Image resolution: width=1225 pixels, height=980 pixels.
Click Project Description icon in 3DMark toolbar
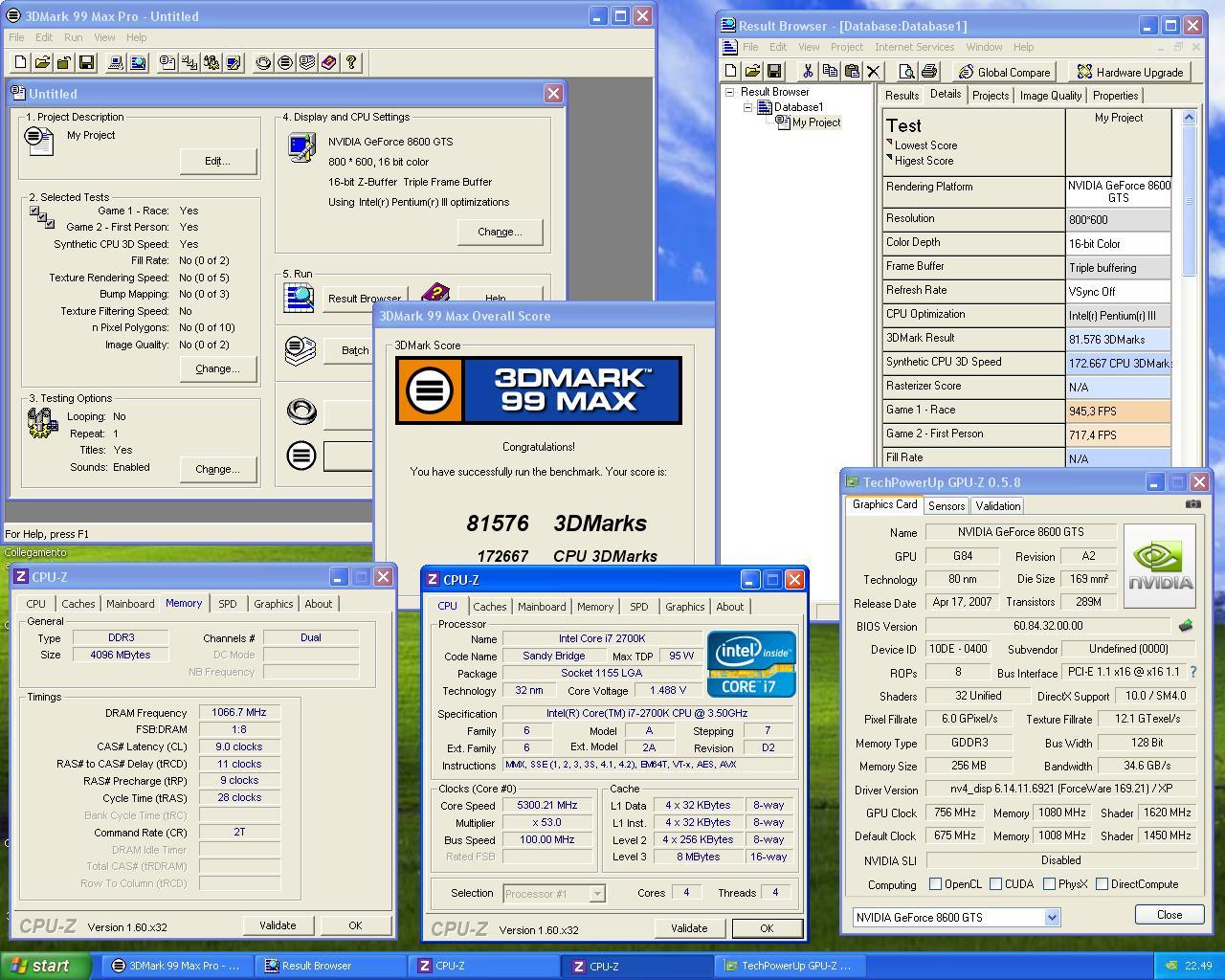tap(167, 62)
